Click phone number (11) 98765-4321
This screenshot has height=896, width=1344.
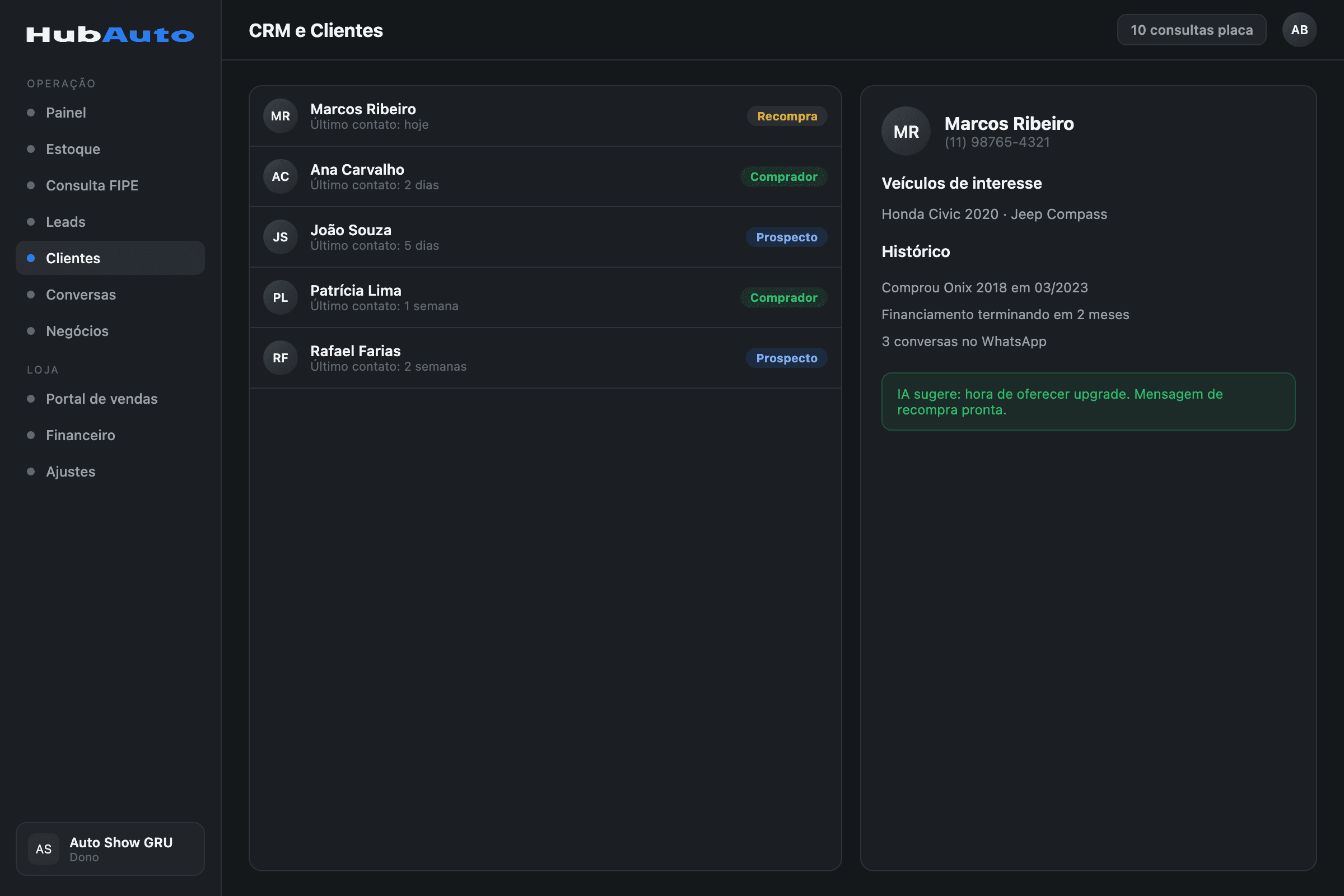(x=997, y=142)
